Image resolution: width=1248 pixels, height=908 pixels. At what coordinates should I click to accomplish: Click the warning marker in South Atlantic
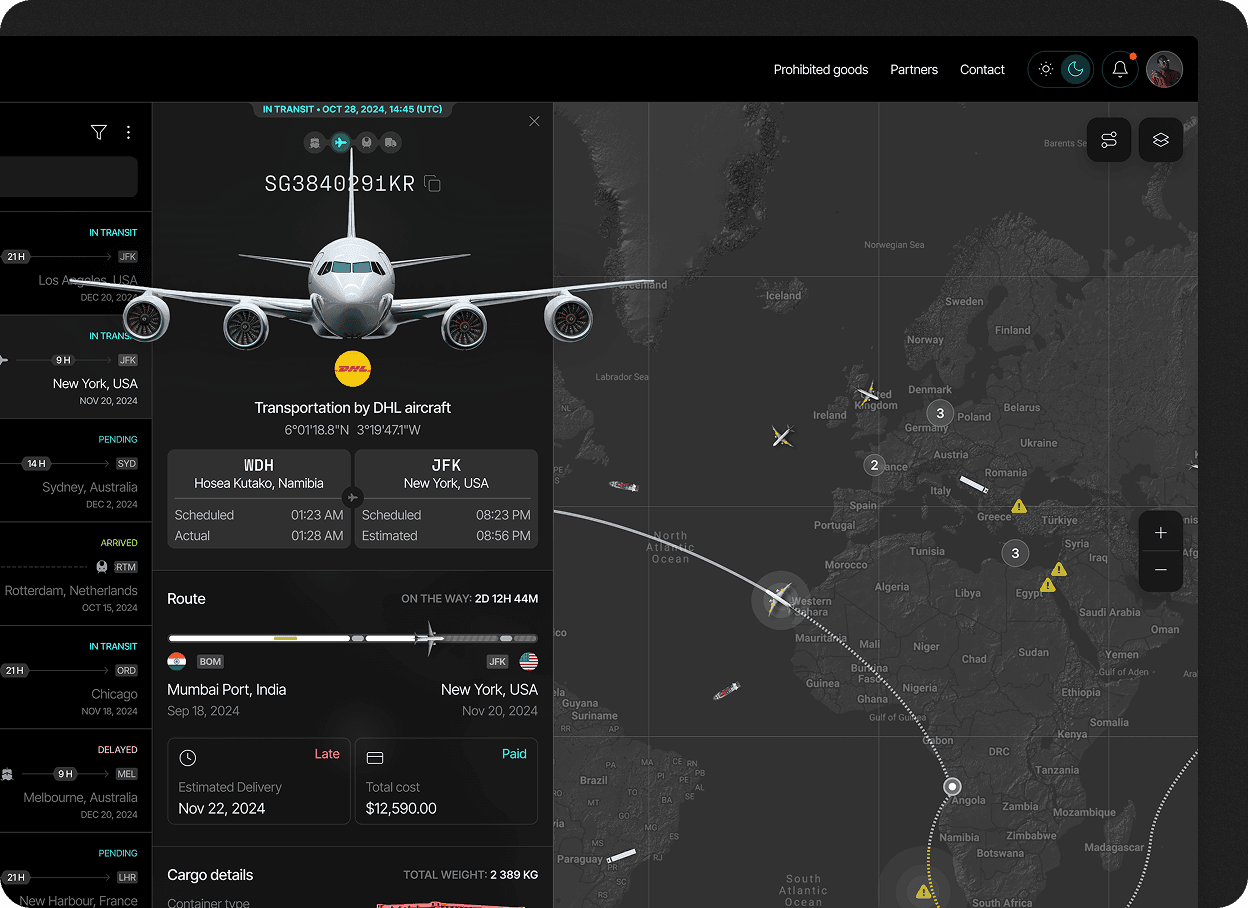point(923,891)
